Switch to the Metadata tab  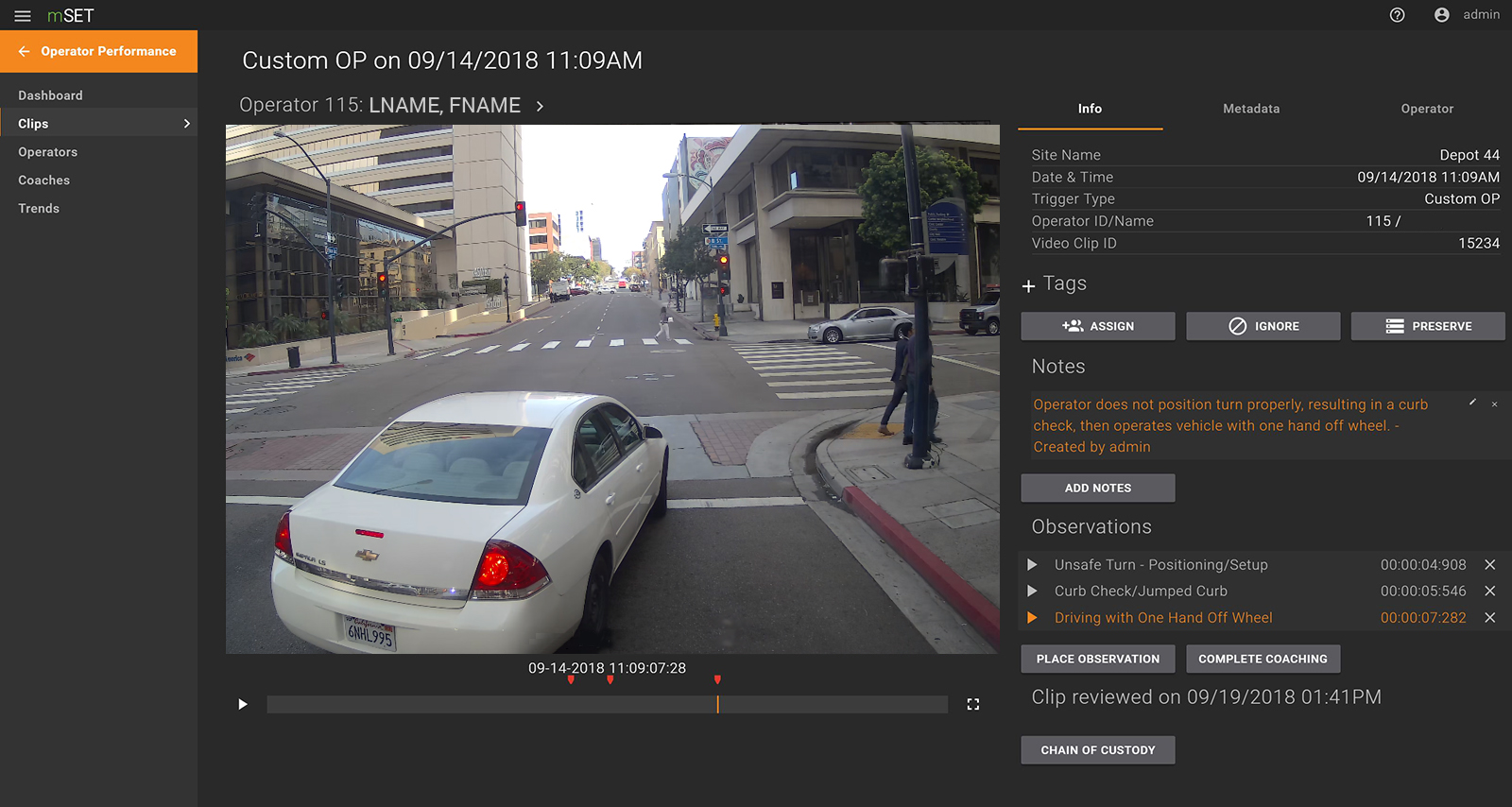click(1250, 109)
